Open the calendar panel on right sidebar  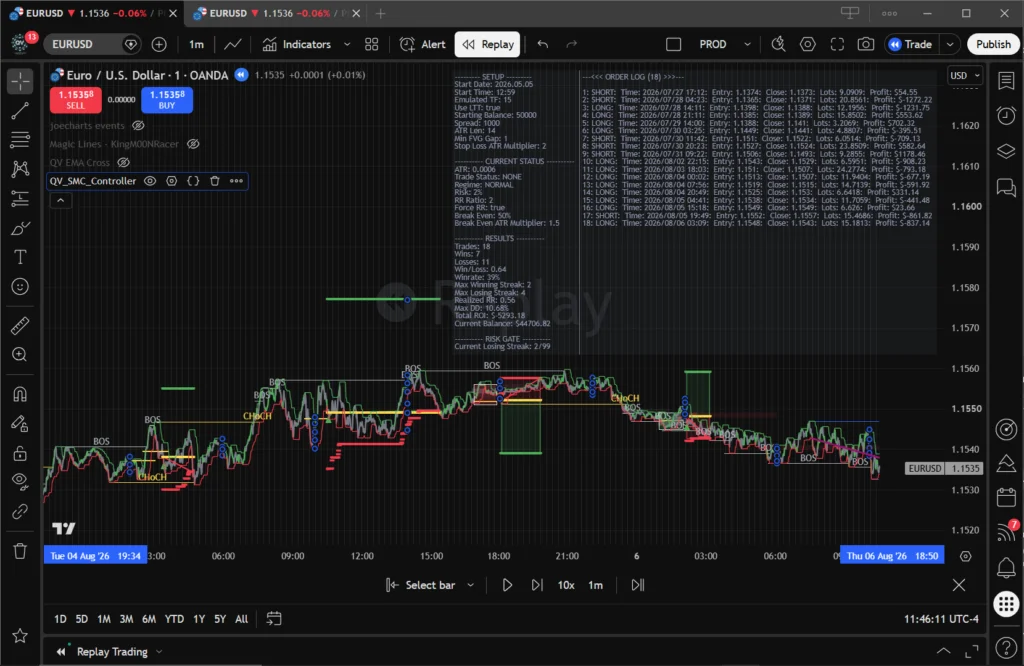pos(1006,498)
